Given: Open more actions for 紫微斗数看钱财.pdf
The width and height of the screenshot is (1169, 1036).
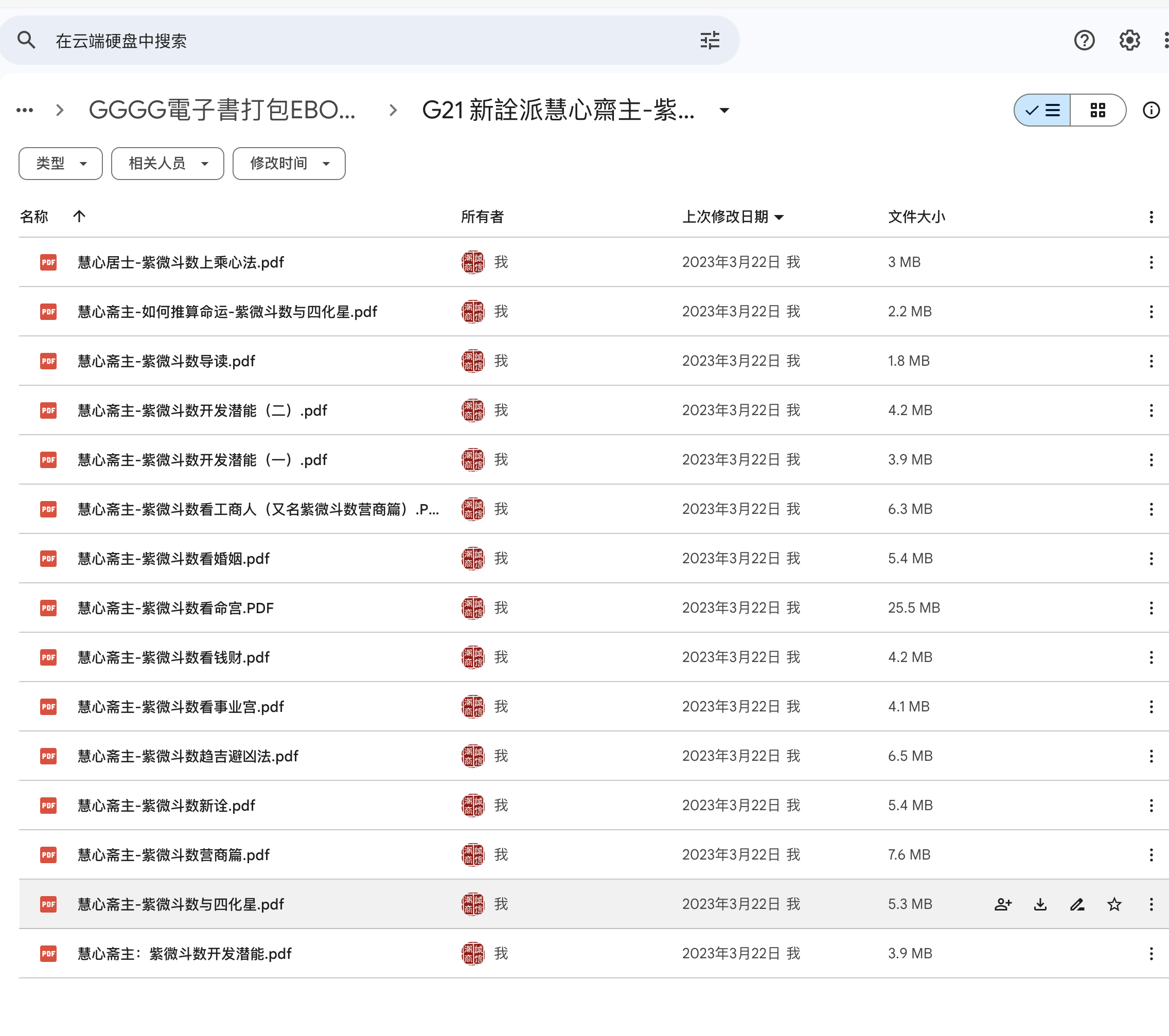Looking at the screenshot, I should point(1150,657).
